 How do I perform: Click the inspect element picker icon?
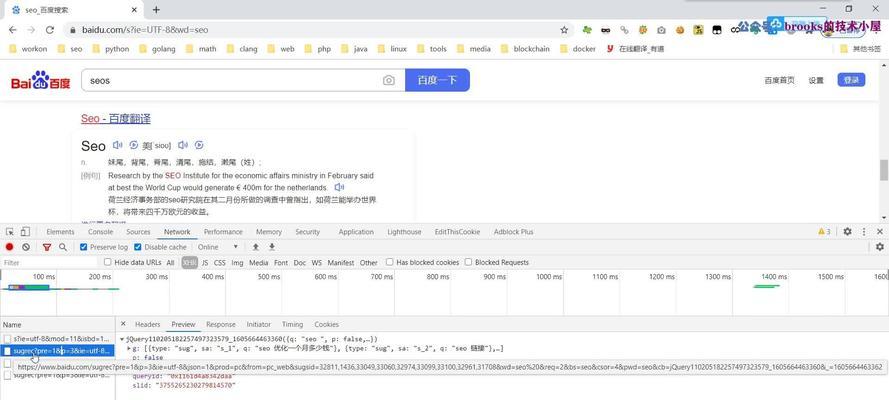pyautogui.click(x=10, y=232)
